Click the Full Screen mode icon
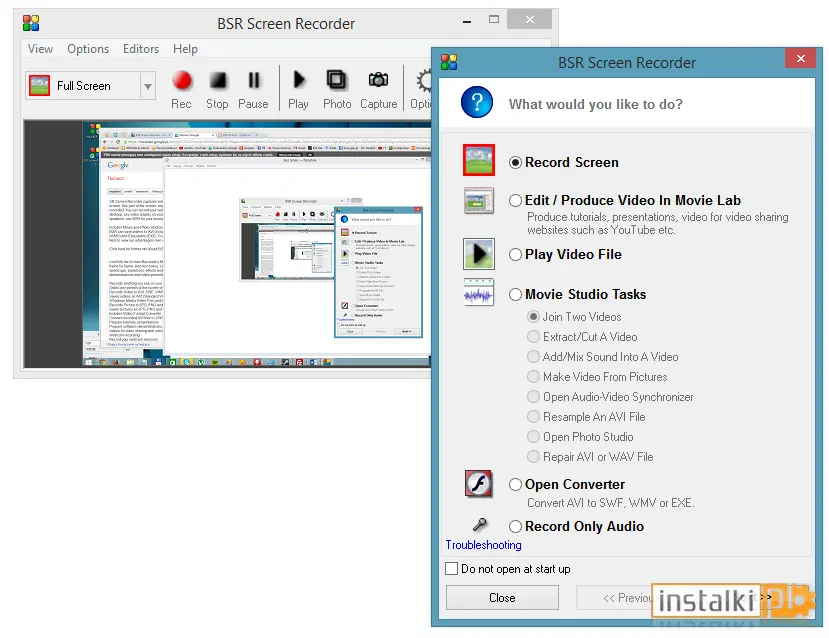 (40, 86)
